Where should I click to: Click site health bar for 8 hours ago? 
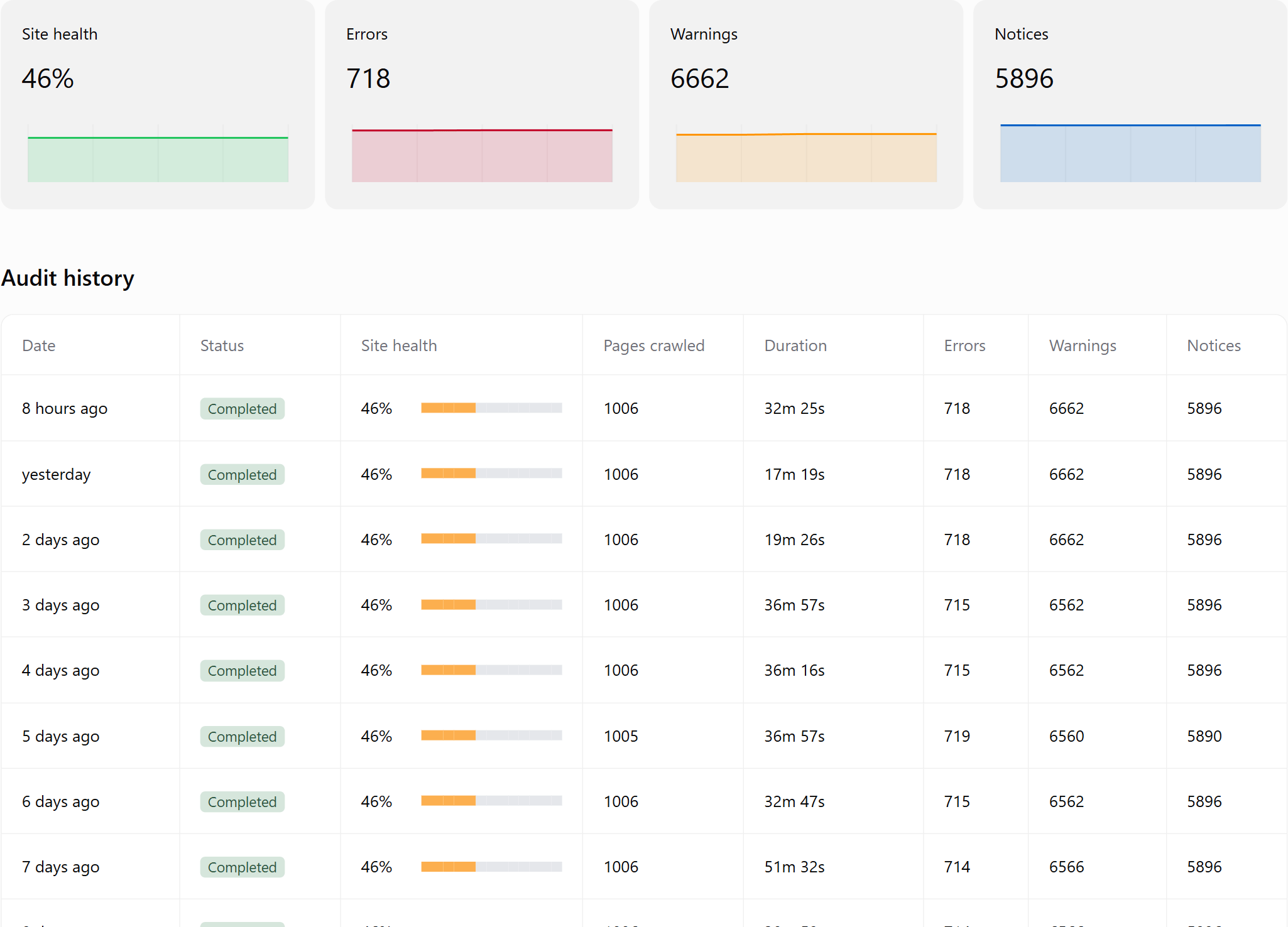tap(491, 408)
